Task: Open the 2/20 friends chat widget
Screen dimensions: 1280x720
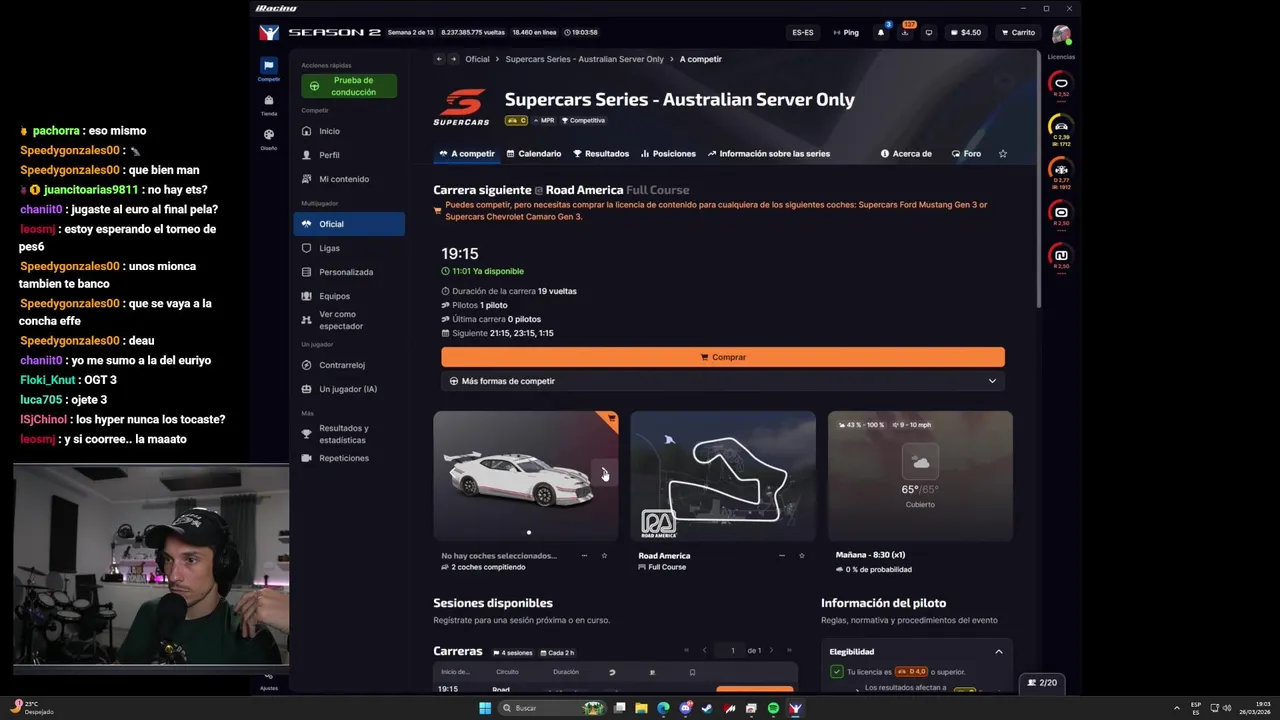Action: (1042, 683)
